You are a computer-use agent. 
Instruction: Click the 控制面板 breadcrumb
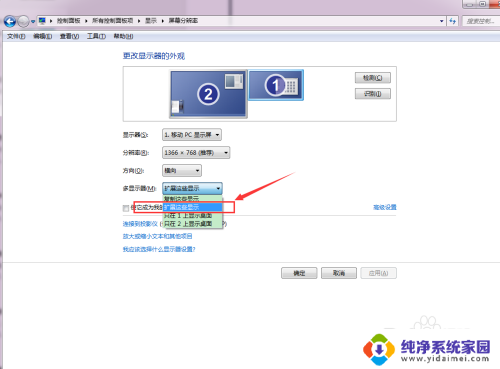pyautogui.click(x=68, y=21)
